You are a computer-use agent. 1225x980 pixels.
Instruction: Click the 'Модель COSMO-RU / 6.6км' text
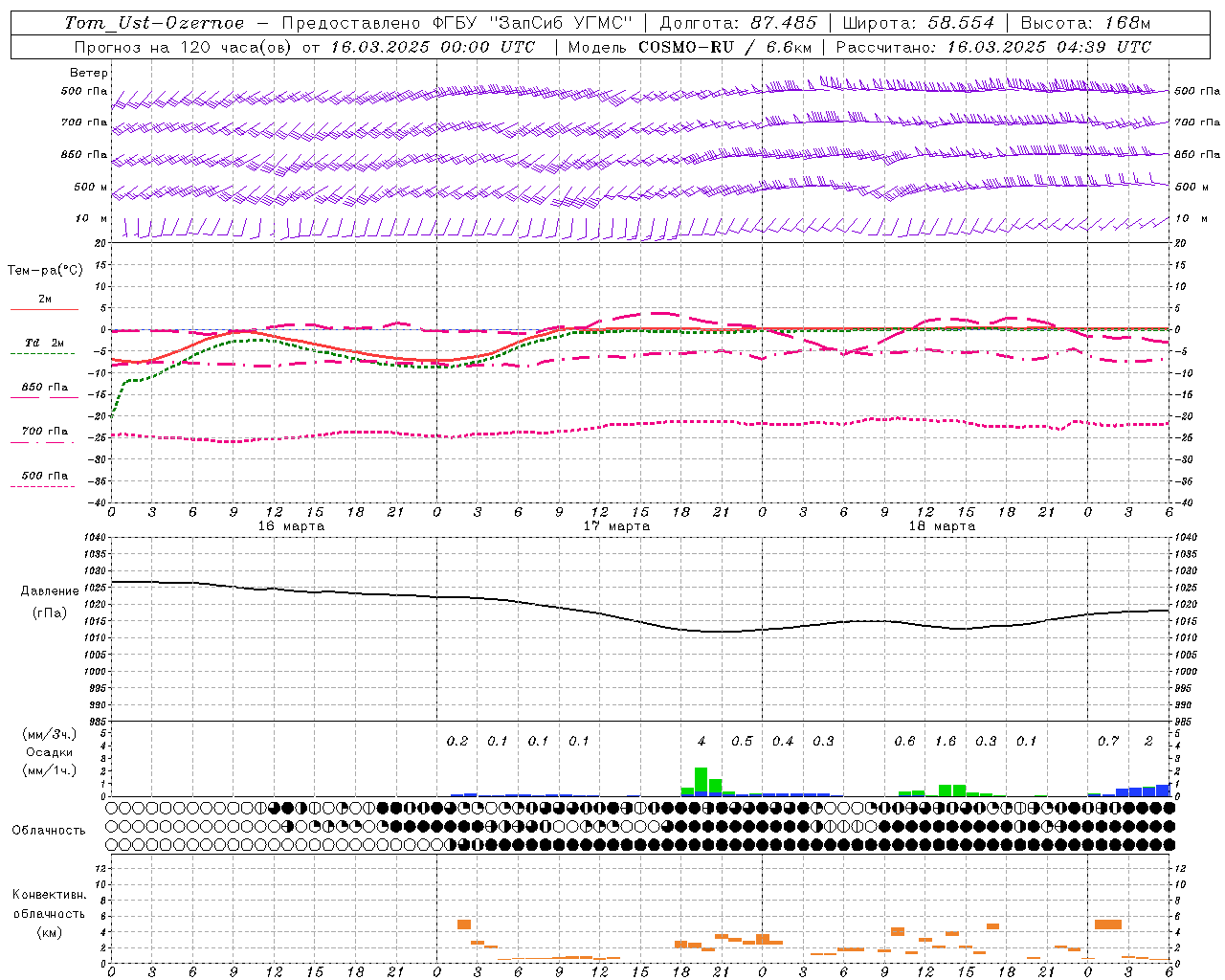click(x=690, y=47)
